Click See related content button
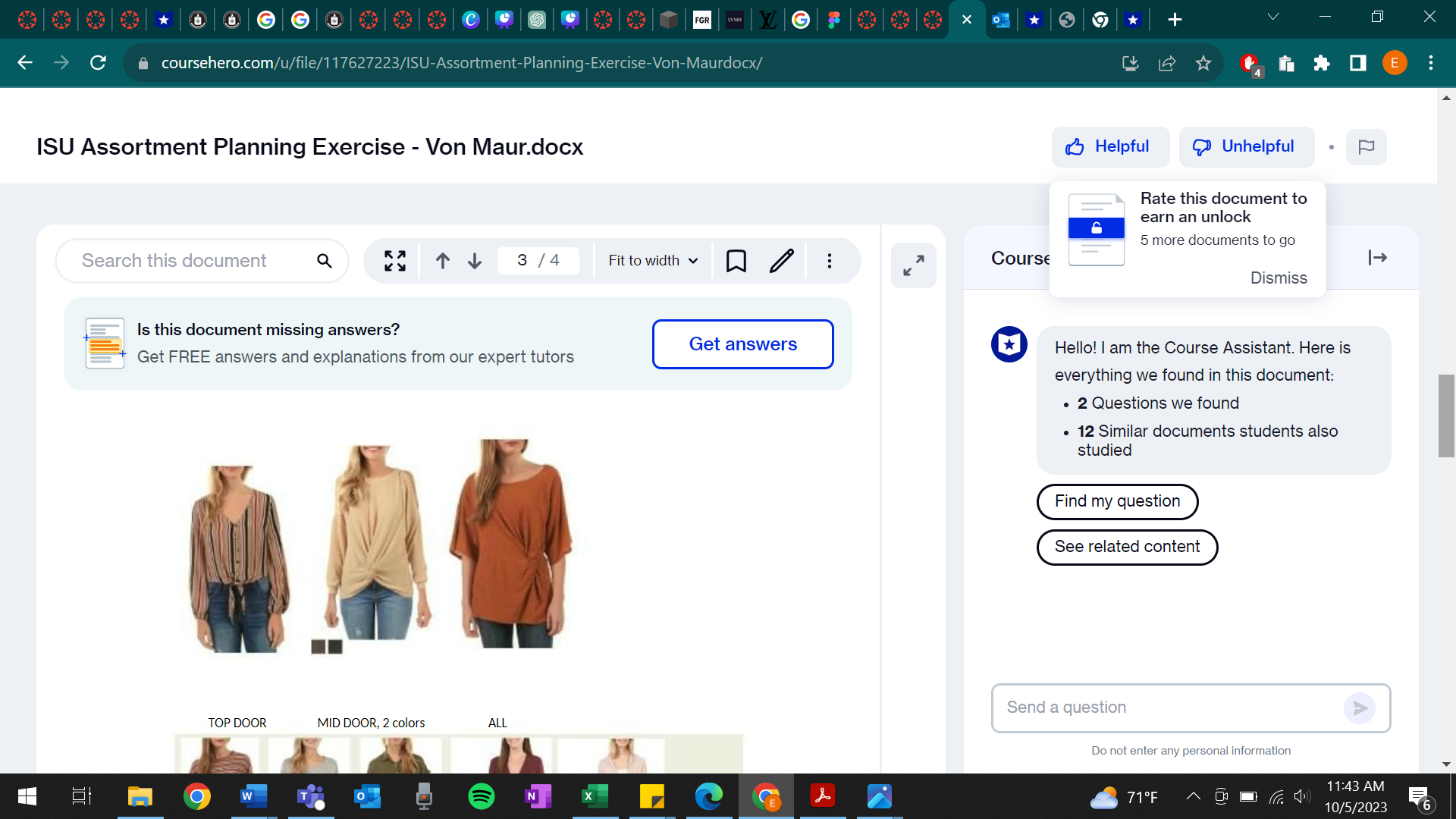The height and width of the screenshot is (819, 1456). [x=1127, y=548]
